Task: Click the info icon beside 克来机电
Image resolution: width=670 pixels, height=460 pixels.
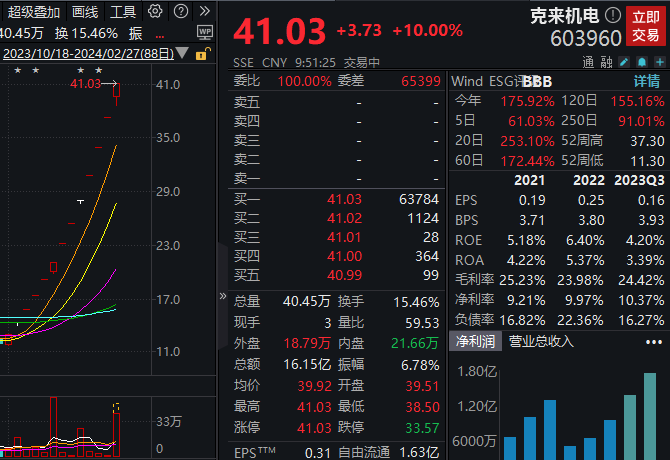Action: [613, 16]
